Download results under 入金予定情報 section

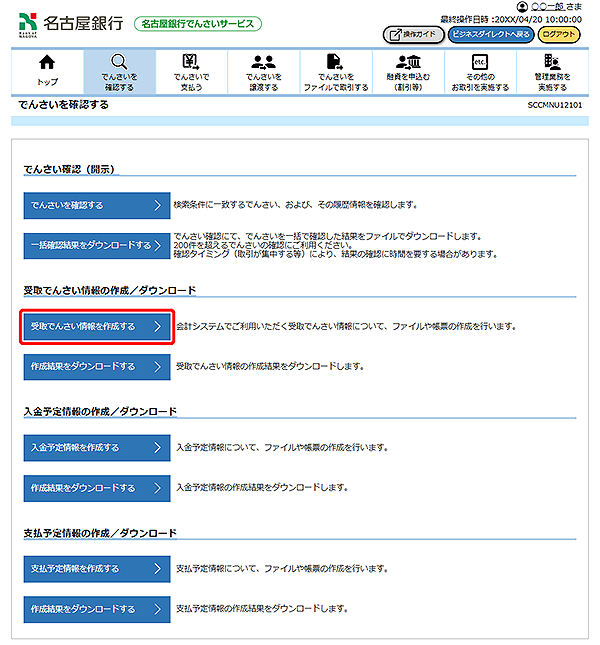coord(97,488)
